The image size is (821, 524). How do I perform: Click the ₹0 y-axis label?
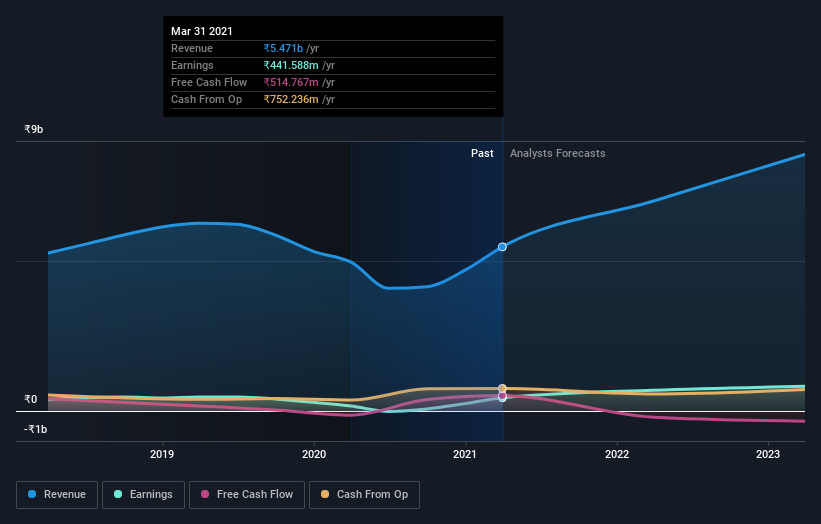tap(31, 399)
